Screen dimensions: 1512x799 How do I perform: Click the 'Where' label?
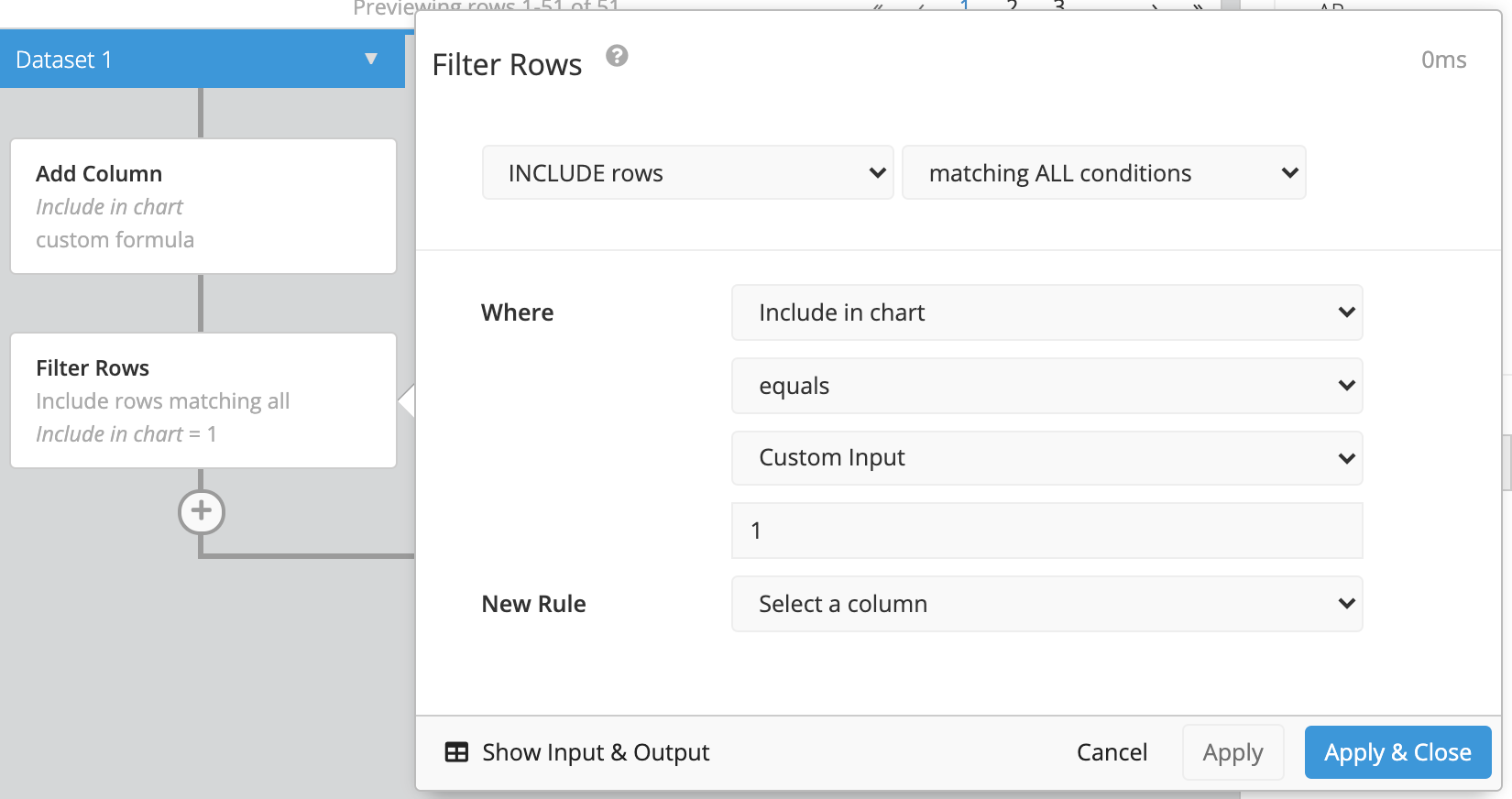518,312
